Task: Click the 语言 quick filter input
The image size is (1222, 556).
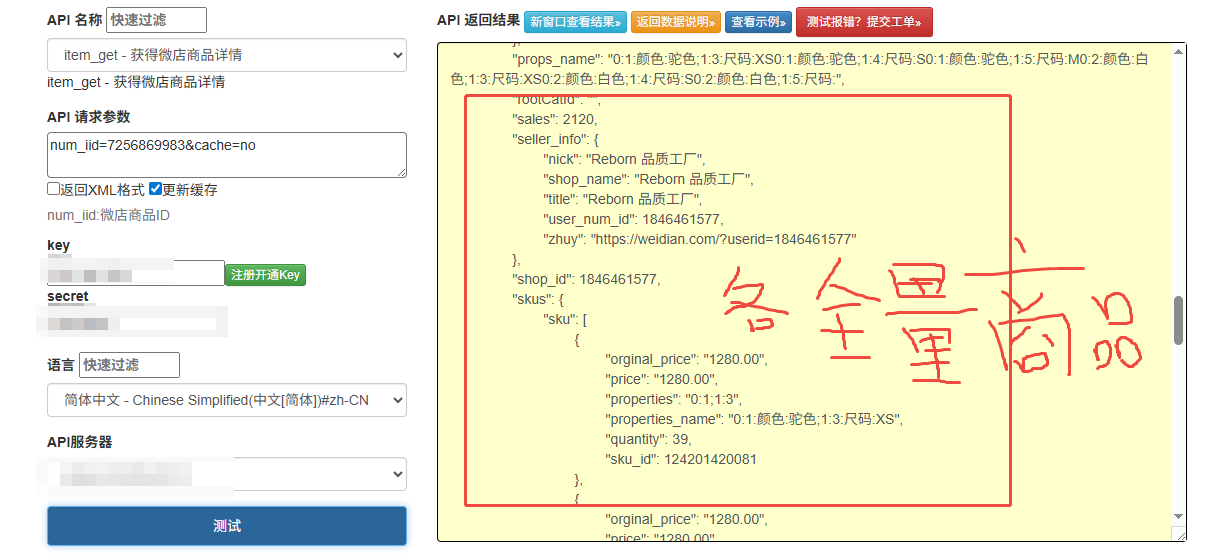Action: tap(129, 365)
